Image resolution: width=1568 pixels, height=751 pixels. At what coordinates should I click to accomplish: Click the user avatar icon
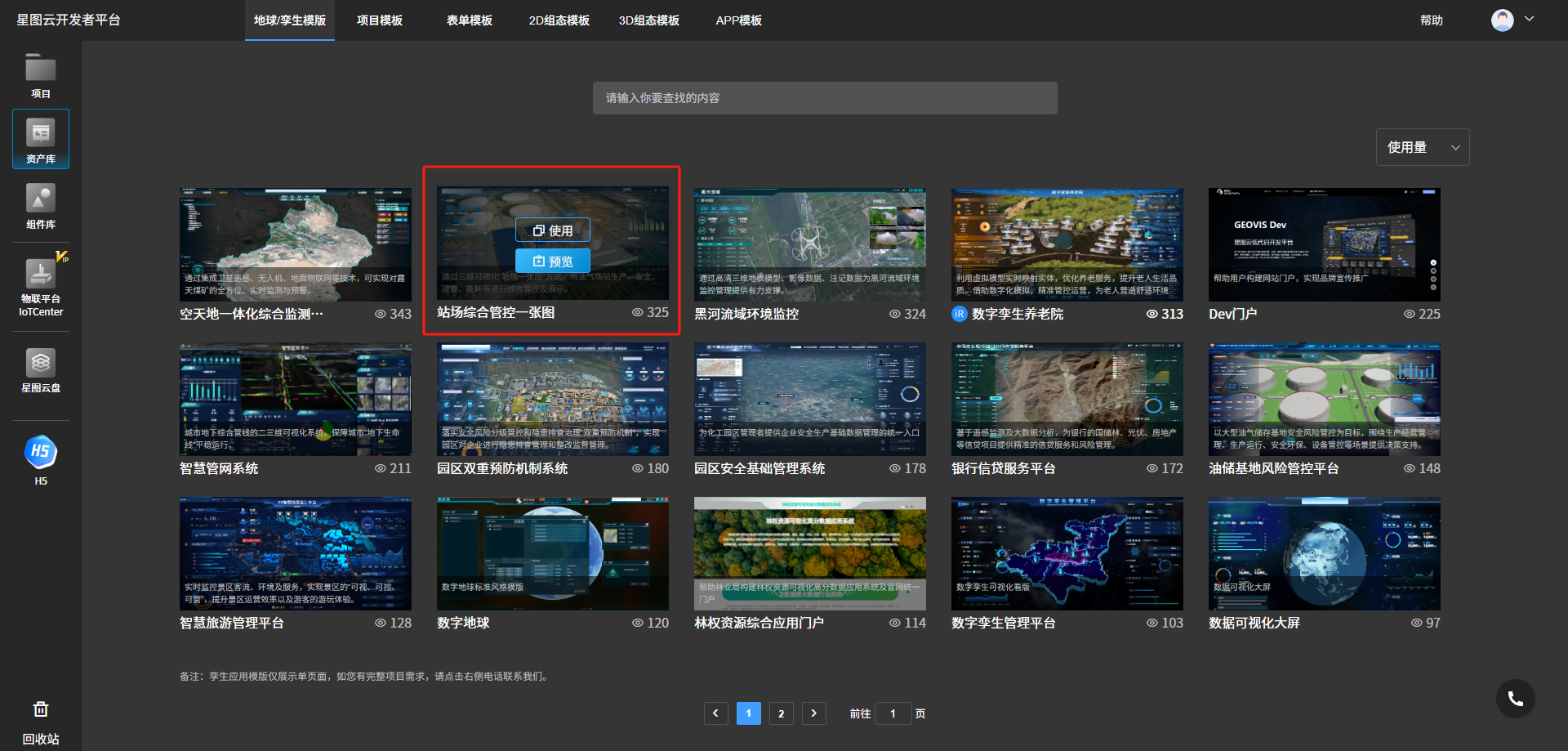pos(1503,20)
